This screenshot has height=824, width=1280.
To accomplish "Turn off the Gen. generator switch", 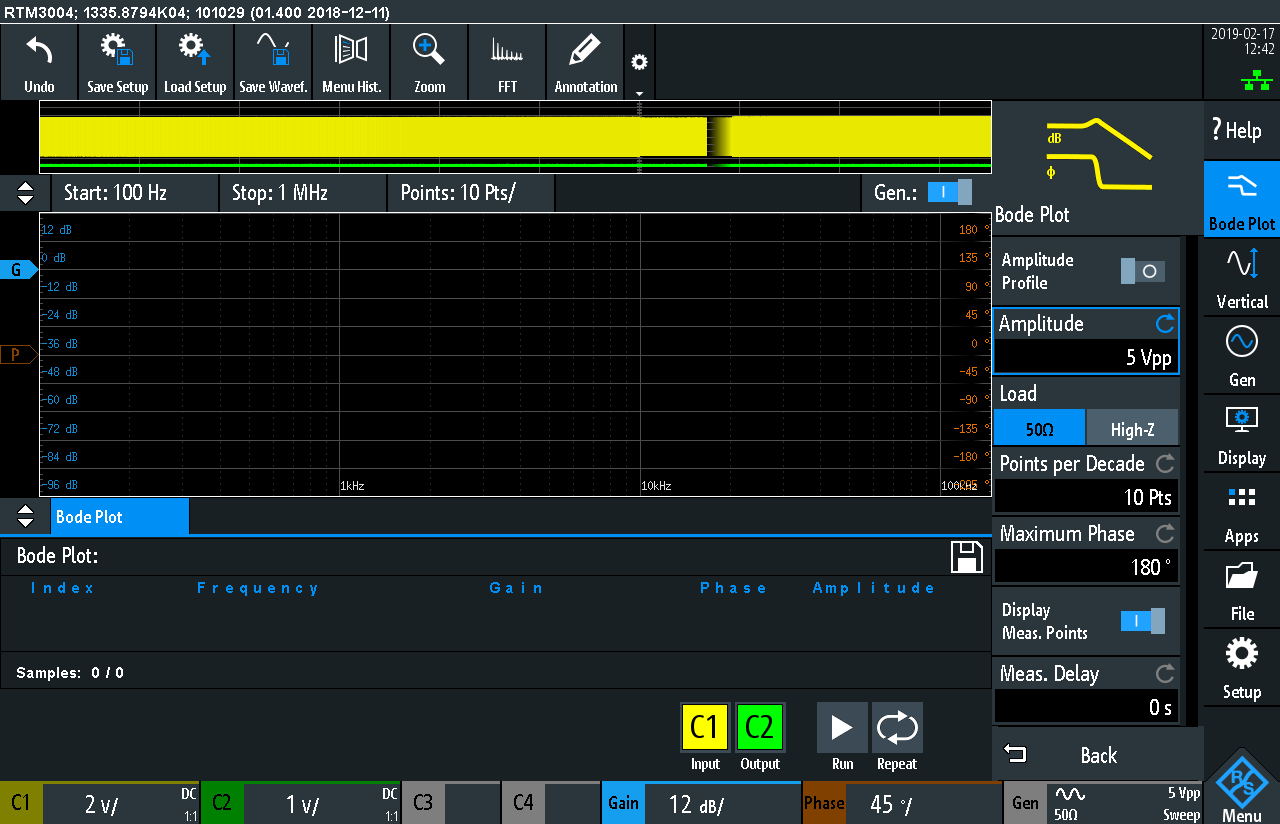I will [949, 192].
